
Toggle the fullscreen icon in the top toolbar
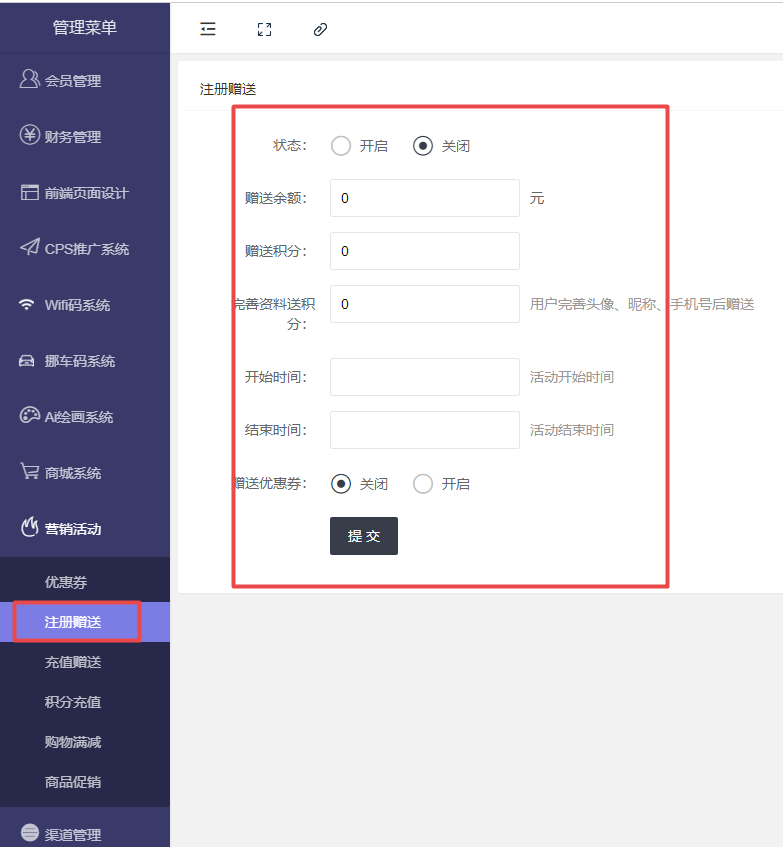(264, 29)
